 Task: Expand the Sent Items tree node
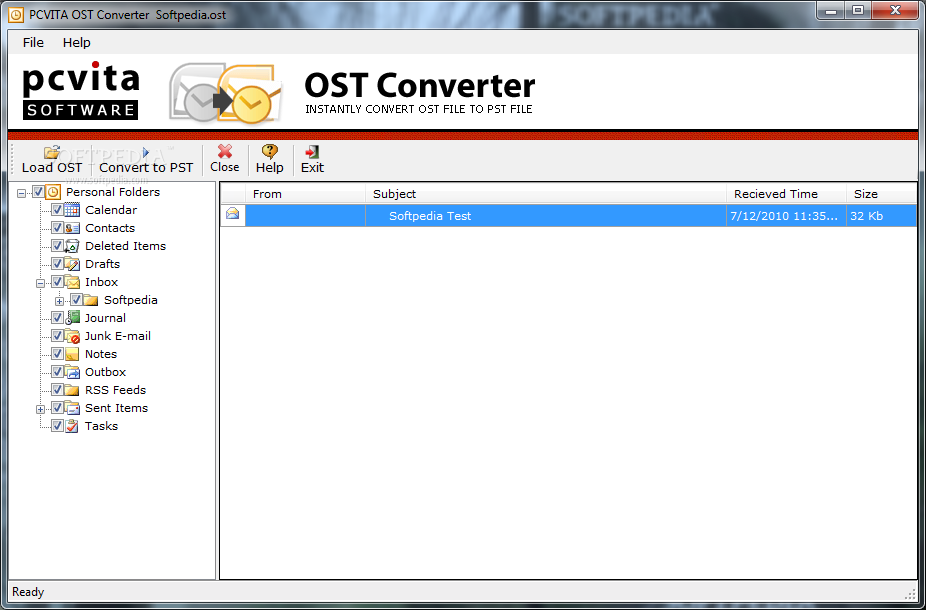(x=41, y=409)
